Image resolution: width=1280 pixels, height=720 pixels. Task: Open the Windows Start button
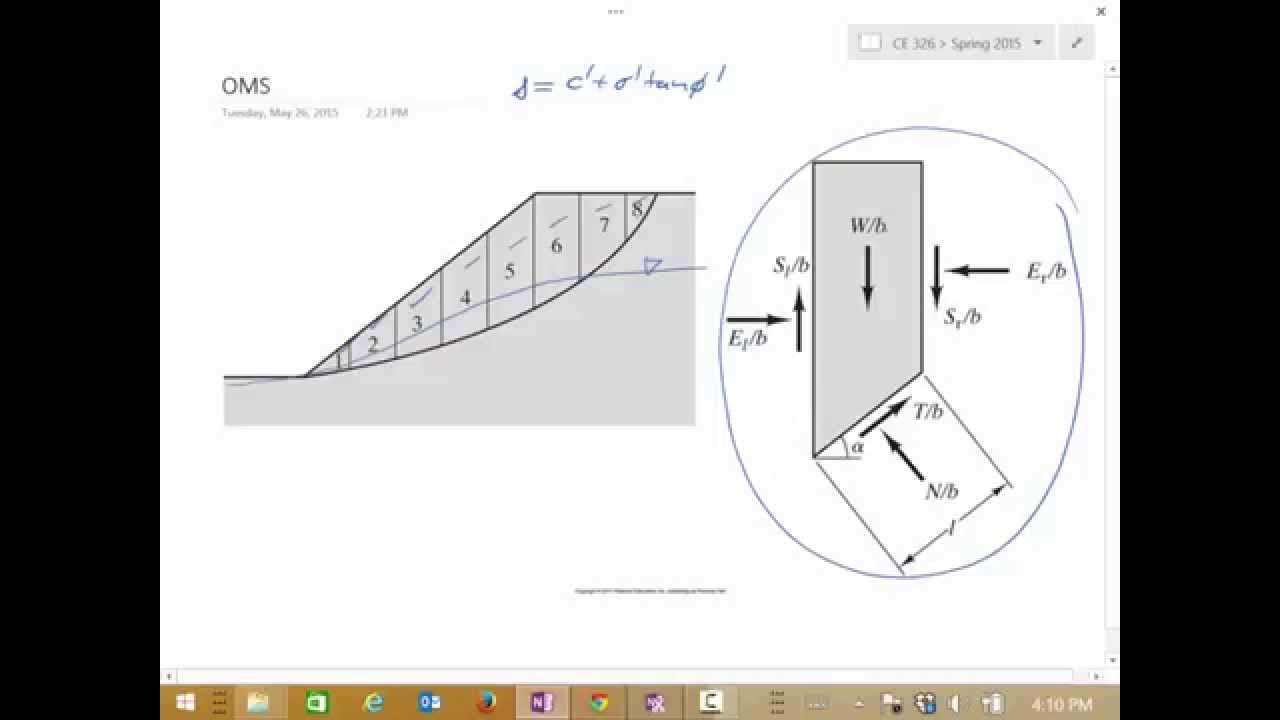coord(186,703)
